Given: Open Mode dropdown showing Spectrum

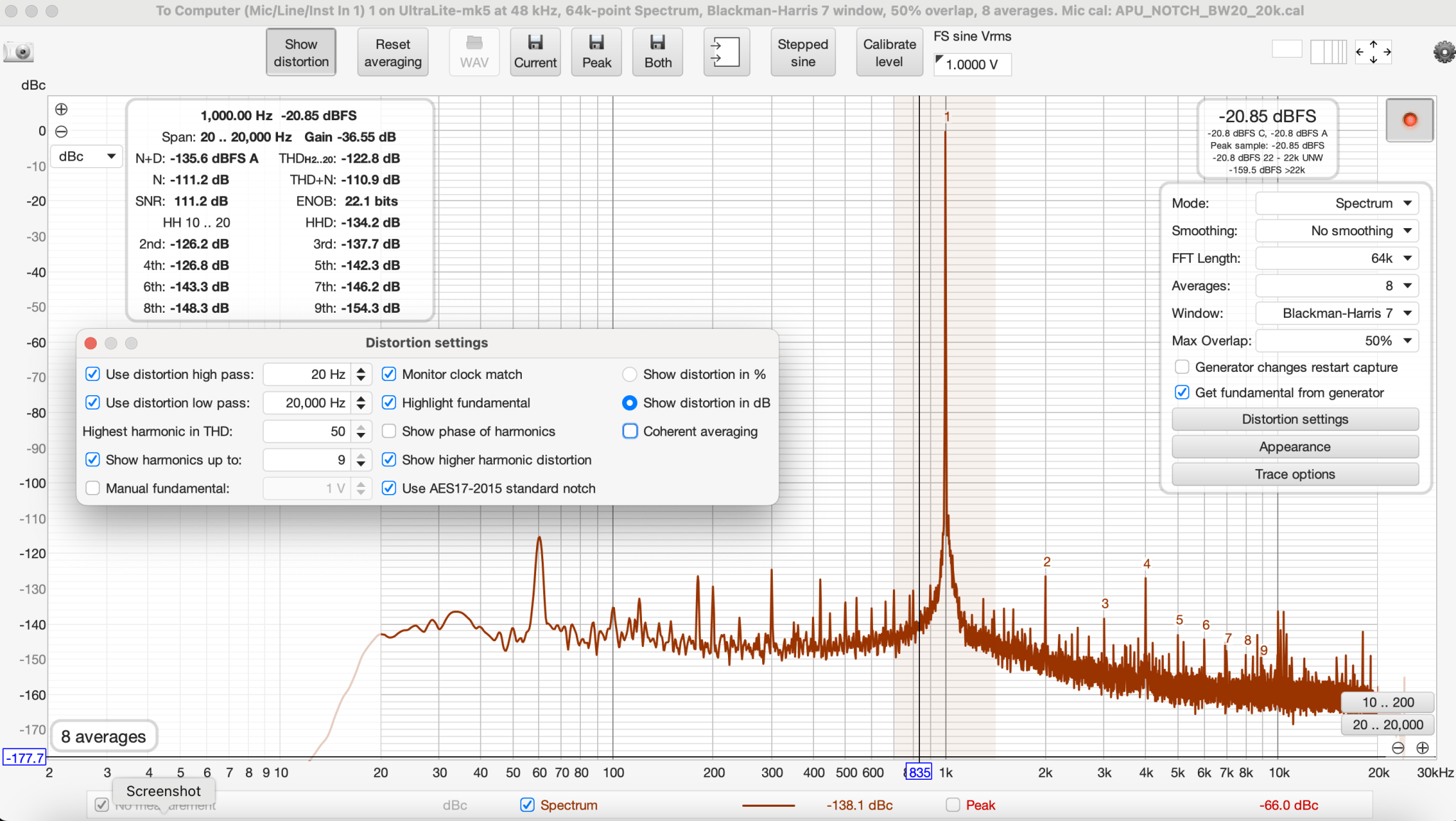Looking at the screenshot, I should point(1337,203).
